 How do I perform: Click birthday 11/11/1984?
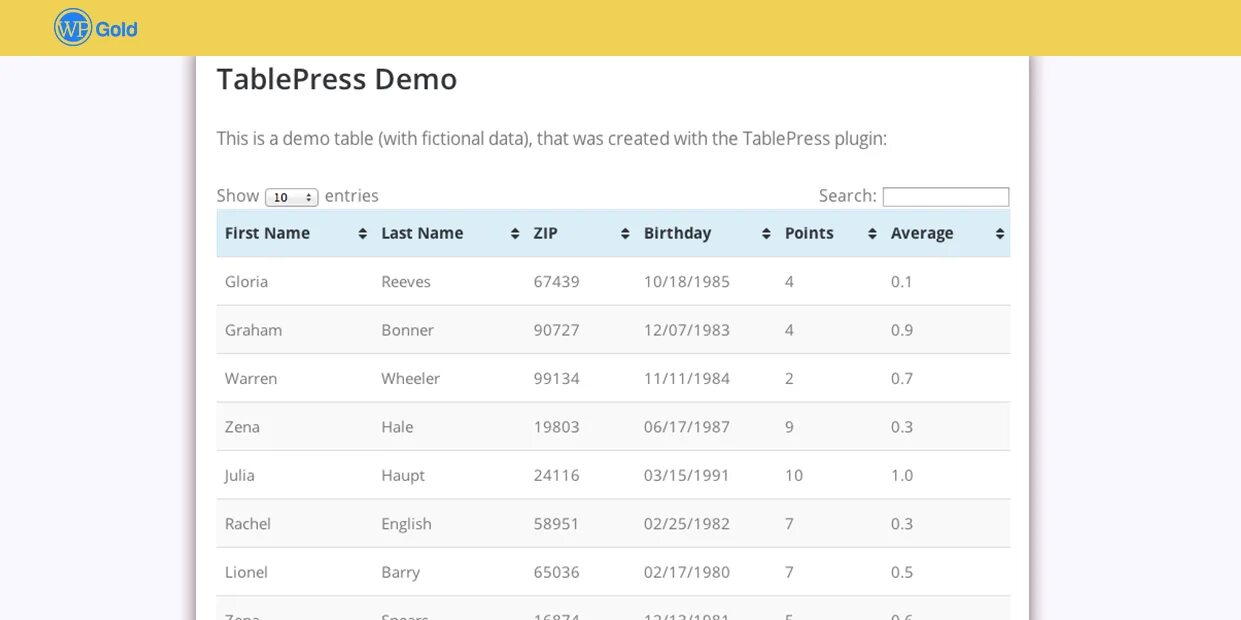pyautogui.click(x=687, y=379)
